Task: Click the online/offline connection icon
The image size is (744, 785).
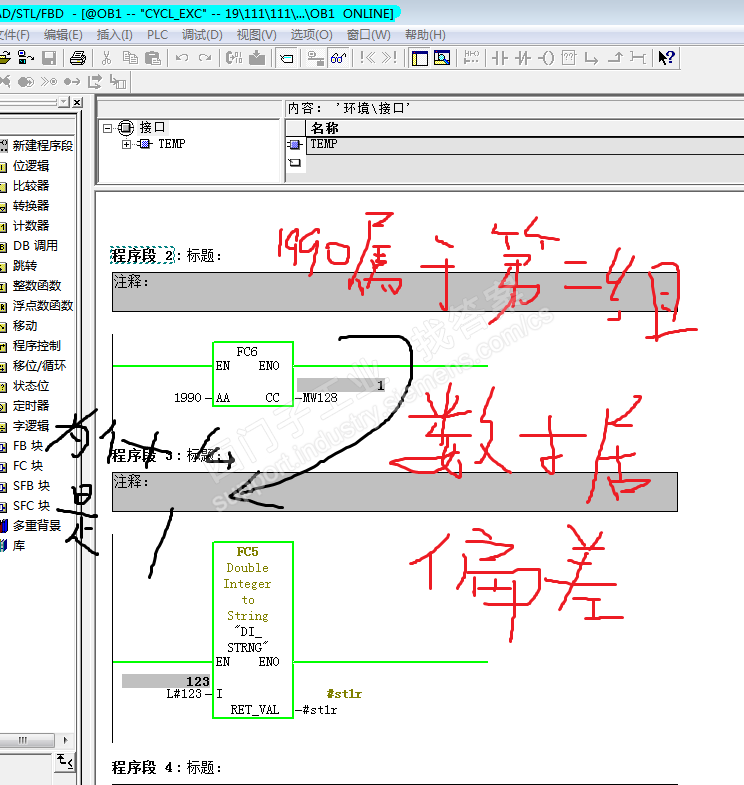Action: [x=315, y=58]
